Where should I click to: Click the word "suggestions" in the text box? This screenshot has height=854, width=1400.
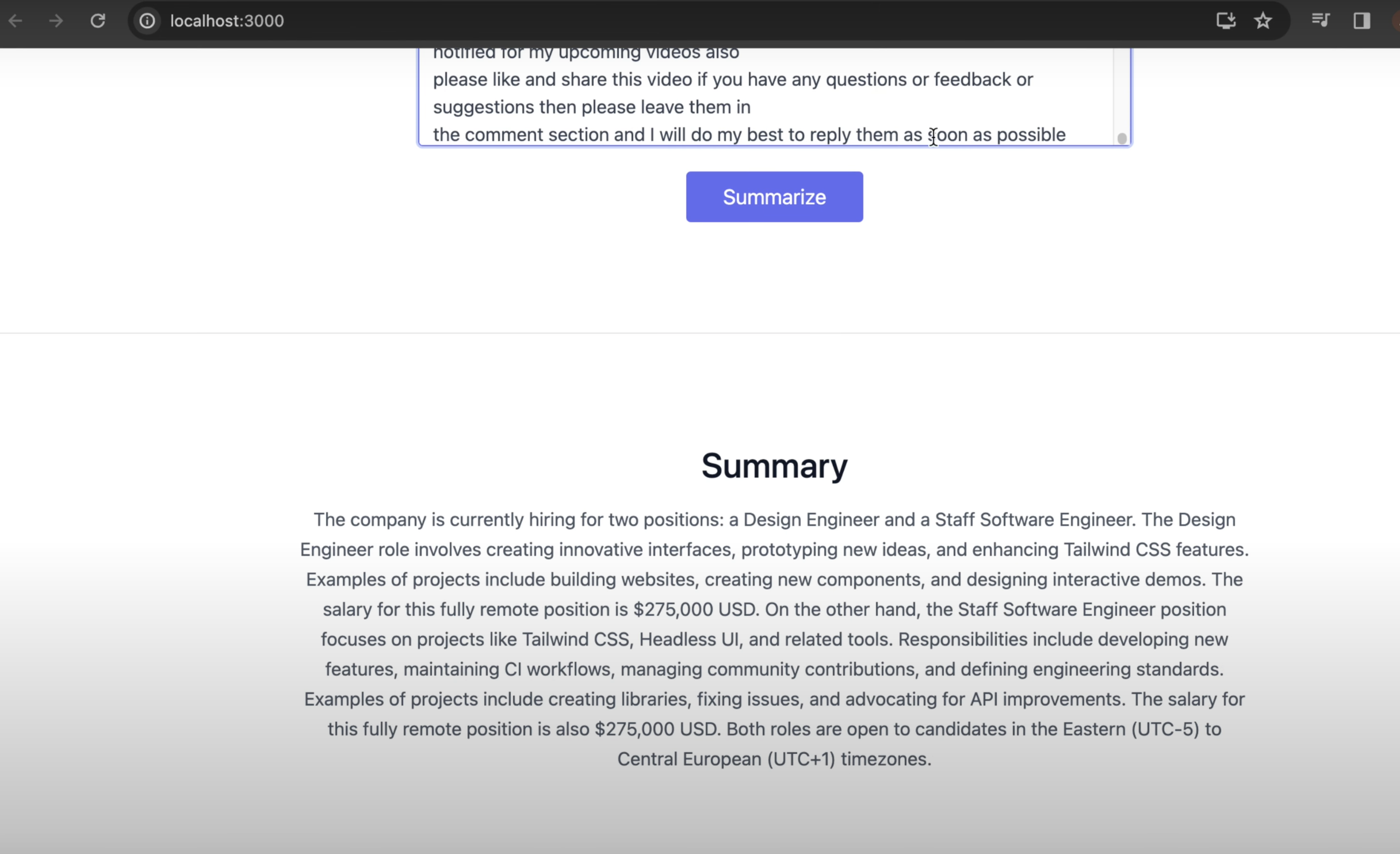(484, 108)
